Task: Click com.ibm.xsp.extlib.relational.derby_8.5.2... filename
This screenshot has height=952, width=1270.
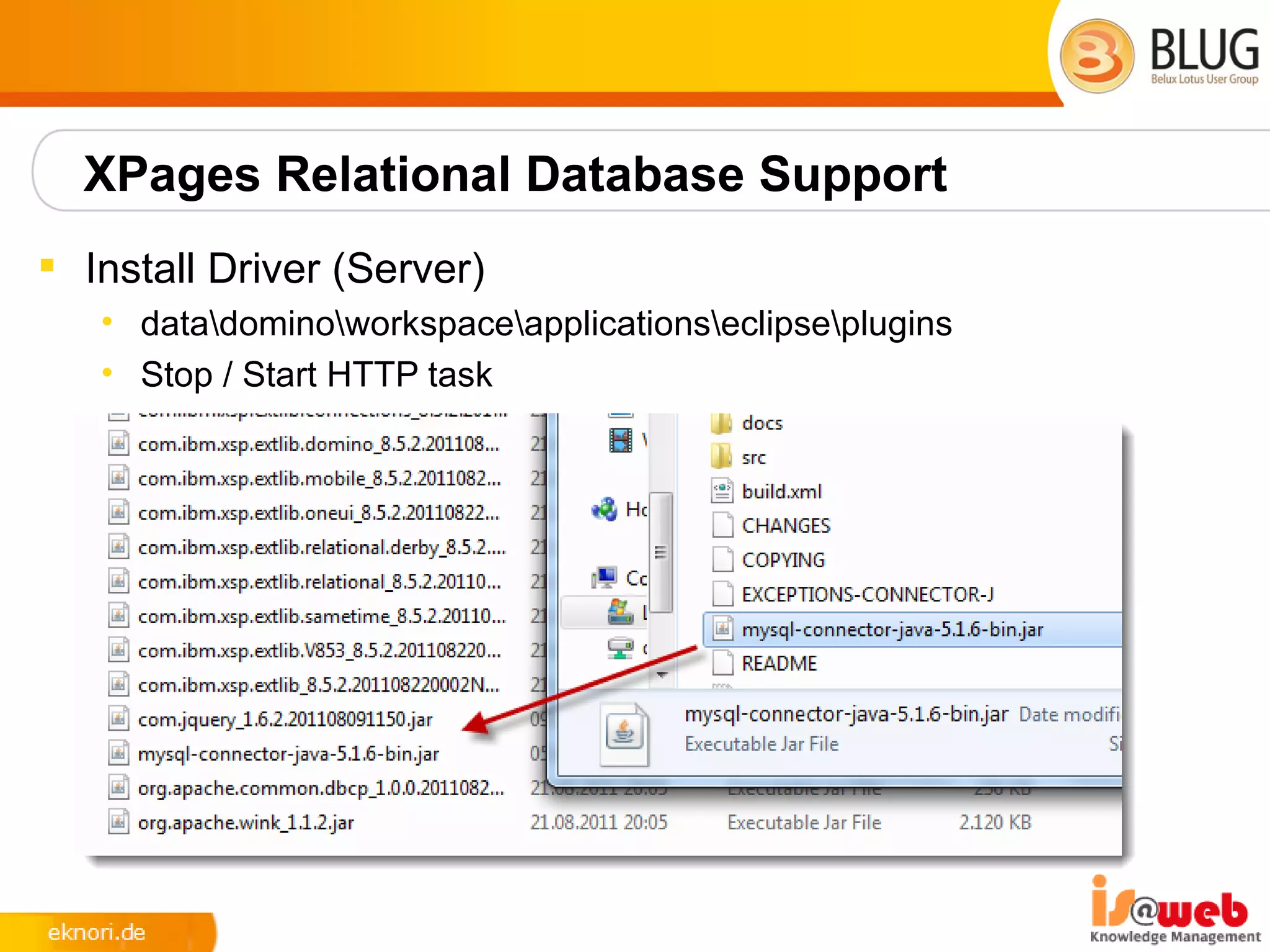Action: [322, 547]
